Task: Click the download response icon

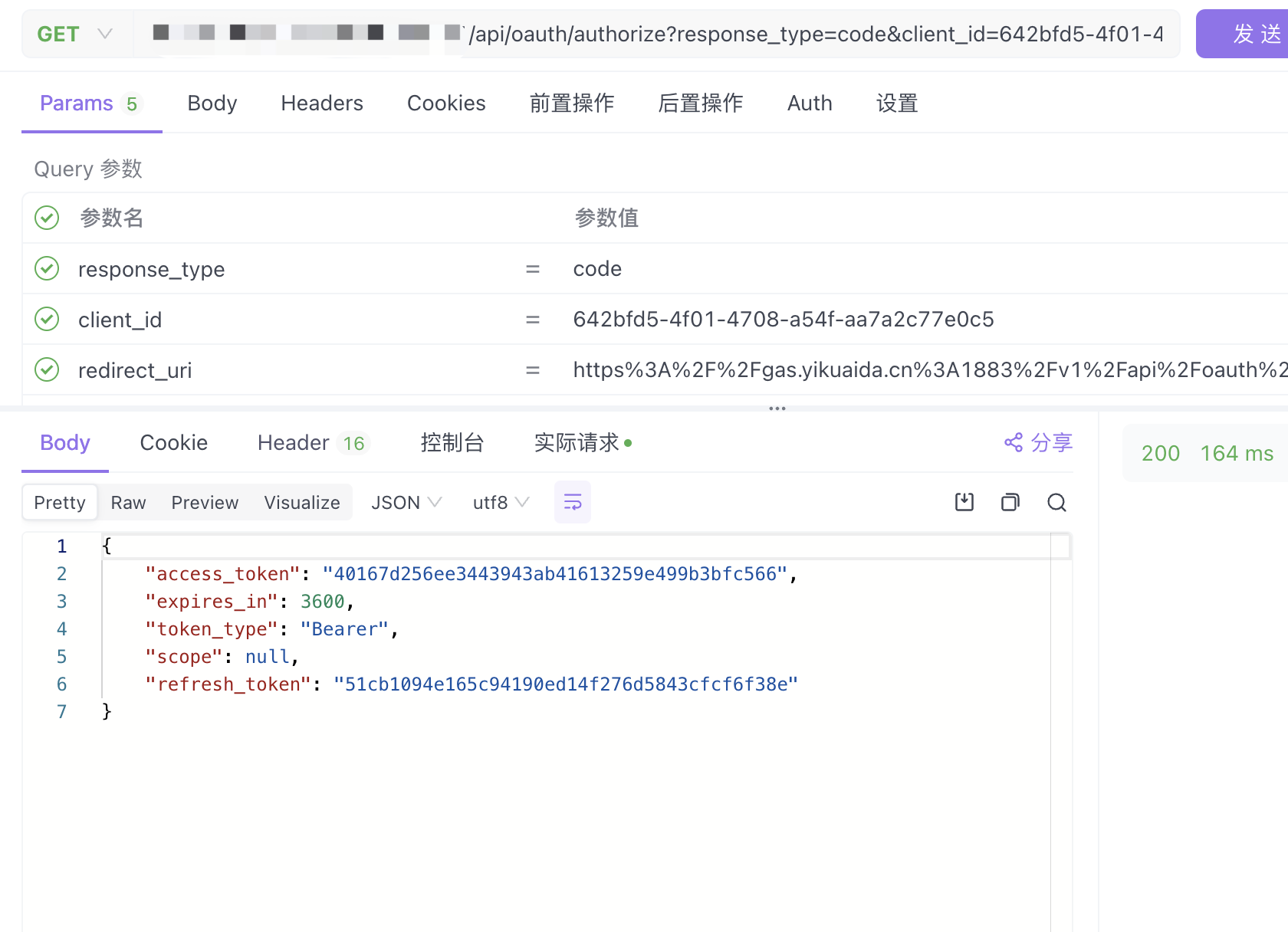Action: pyautogui.click(x=964, y=502)
